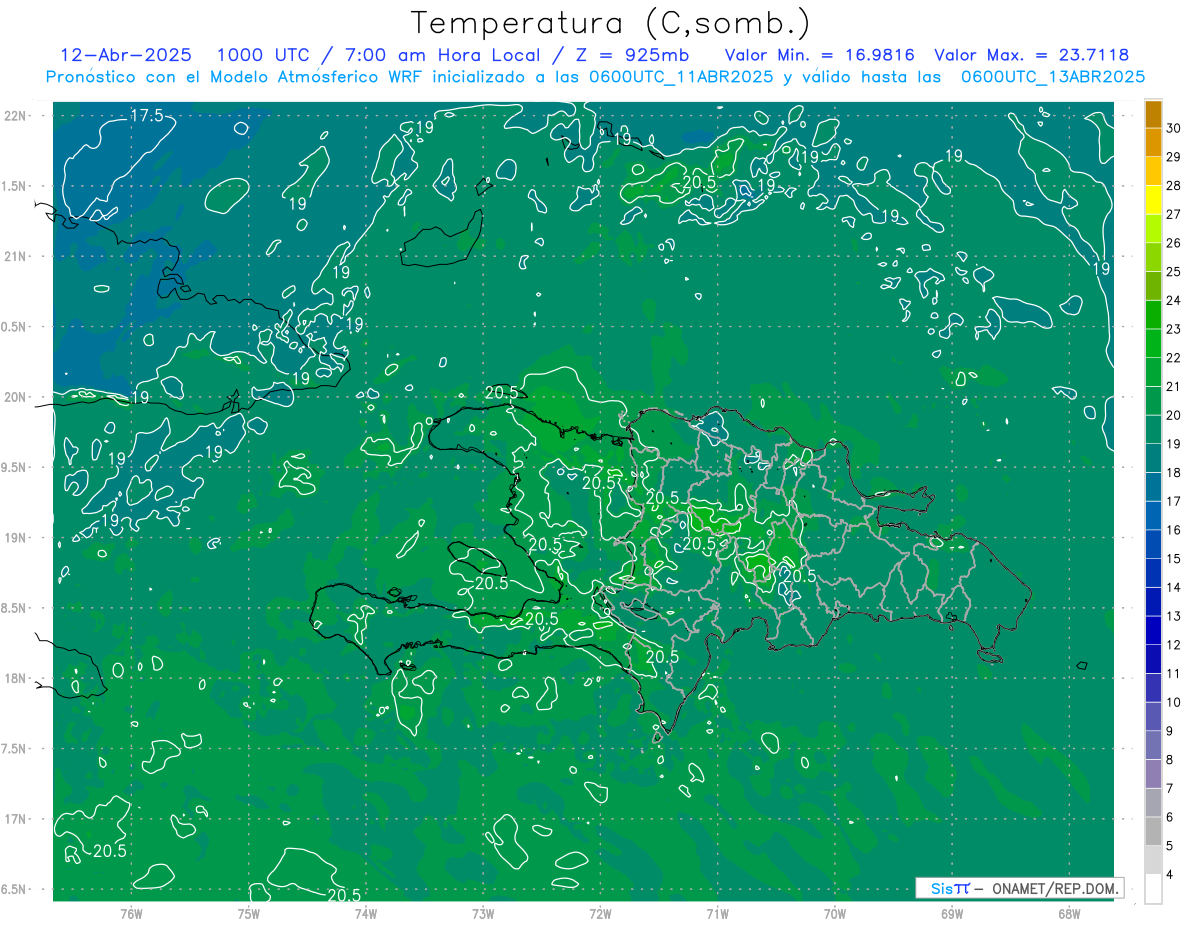Click the "72W" longitude label

(600, 913)
